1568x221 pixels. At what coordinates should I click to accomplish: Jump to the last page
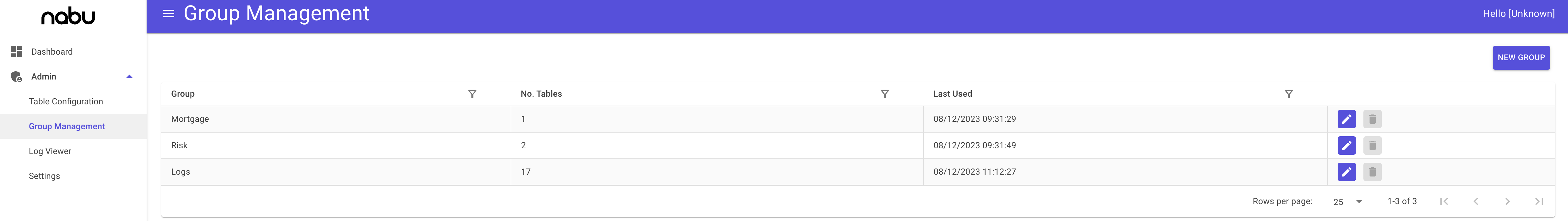(1539, 202)
